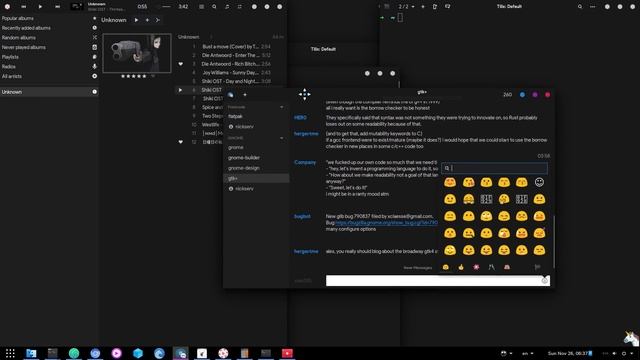Play track Joy Williams - Sunny Day
Viewport: 640px width, 360px height.
tap(230, 73)
